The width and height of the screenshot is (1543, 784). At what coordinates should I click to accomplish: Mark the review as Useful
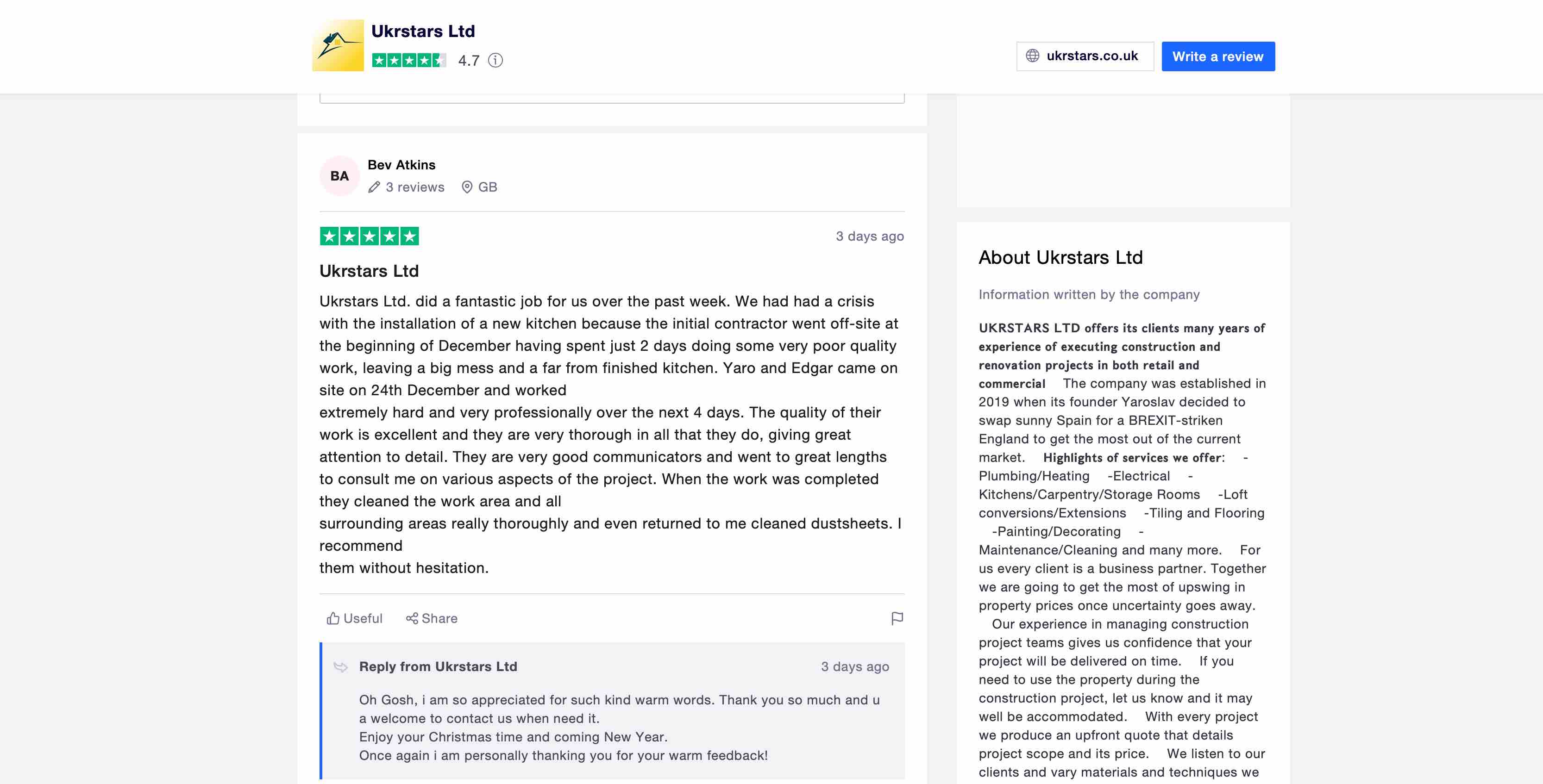[x=354, y=618]
